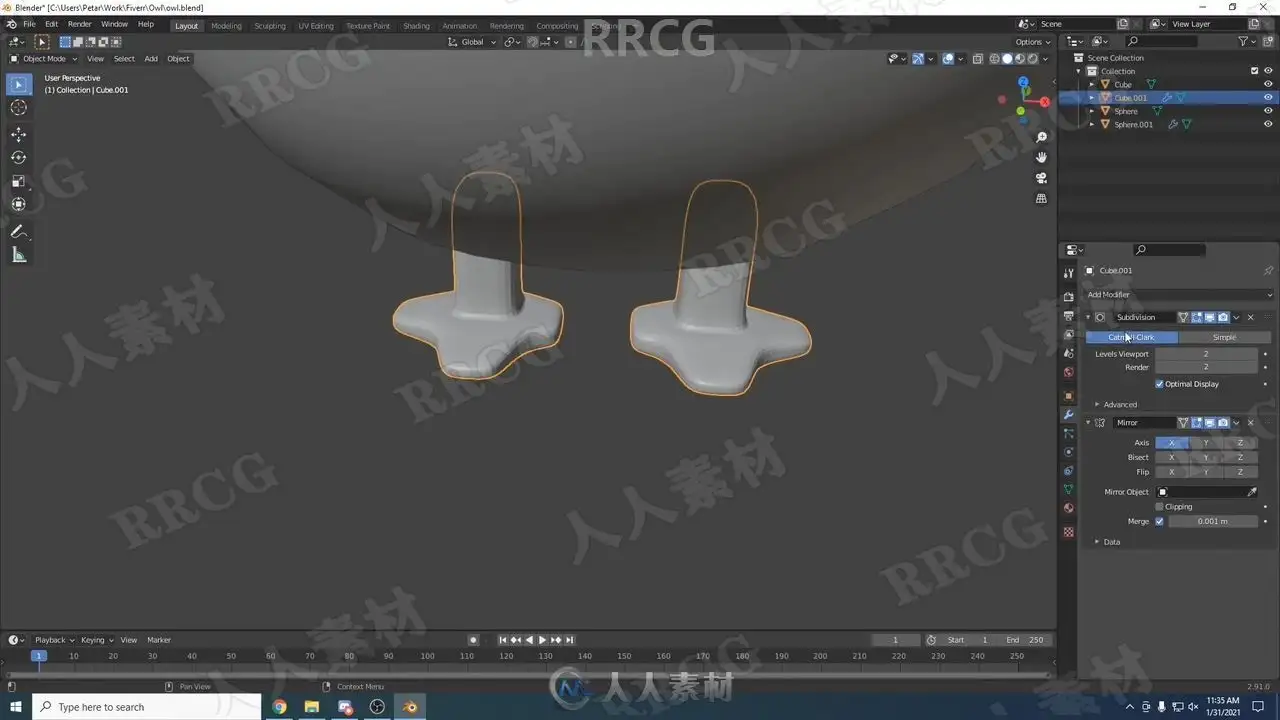Collapse the Subdivision modifier panel

(x=1088, y=318)
